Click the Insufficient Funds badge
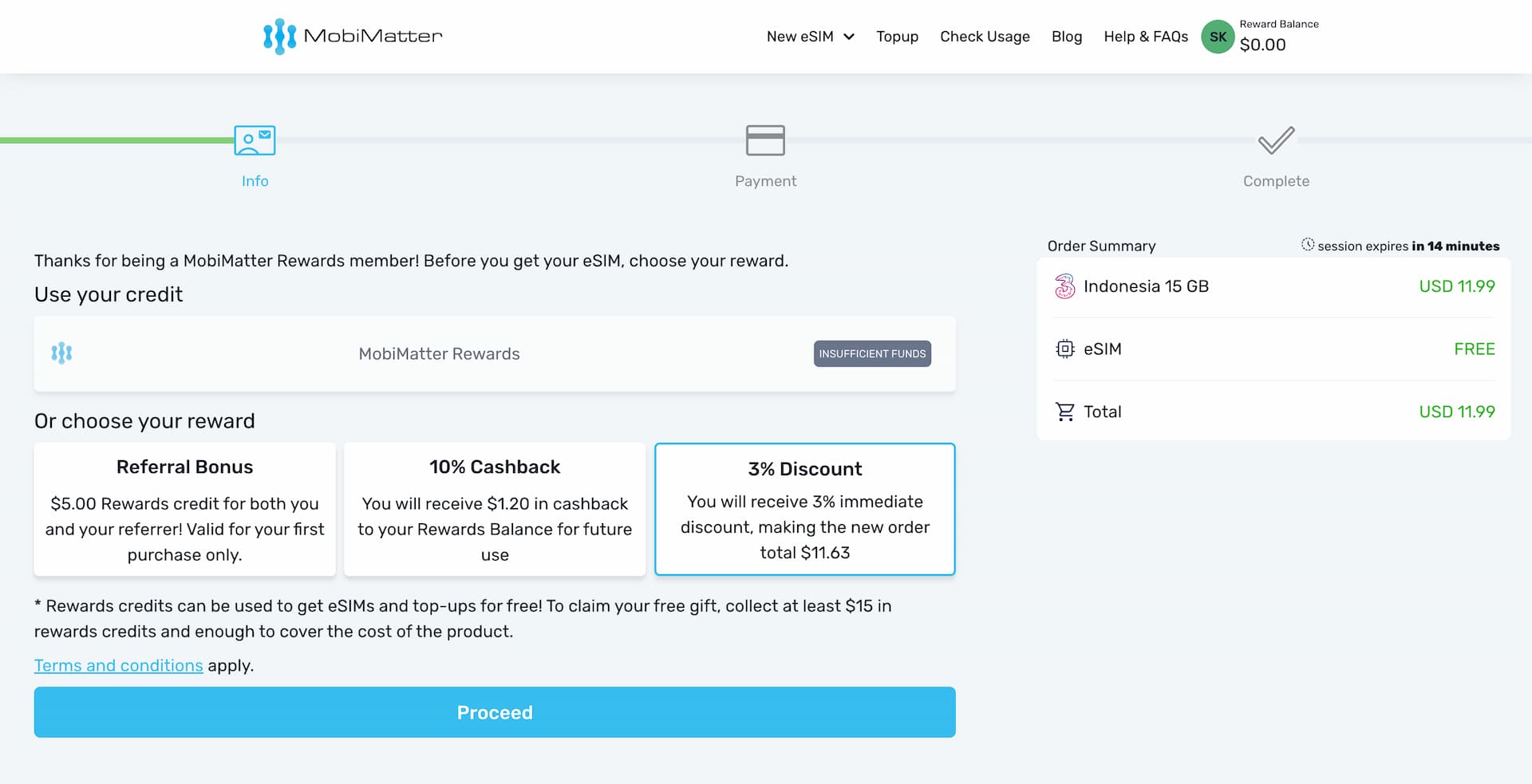Viewport: 1532px width, 784px height. coord(872,353)
